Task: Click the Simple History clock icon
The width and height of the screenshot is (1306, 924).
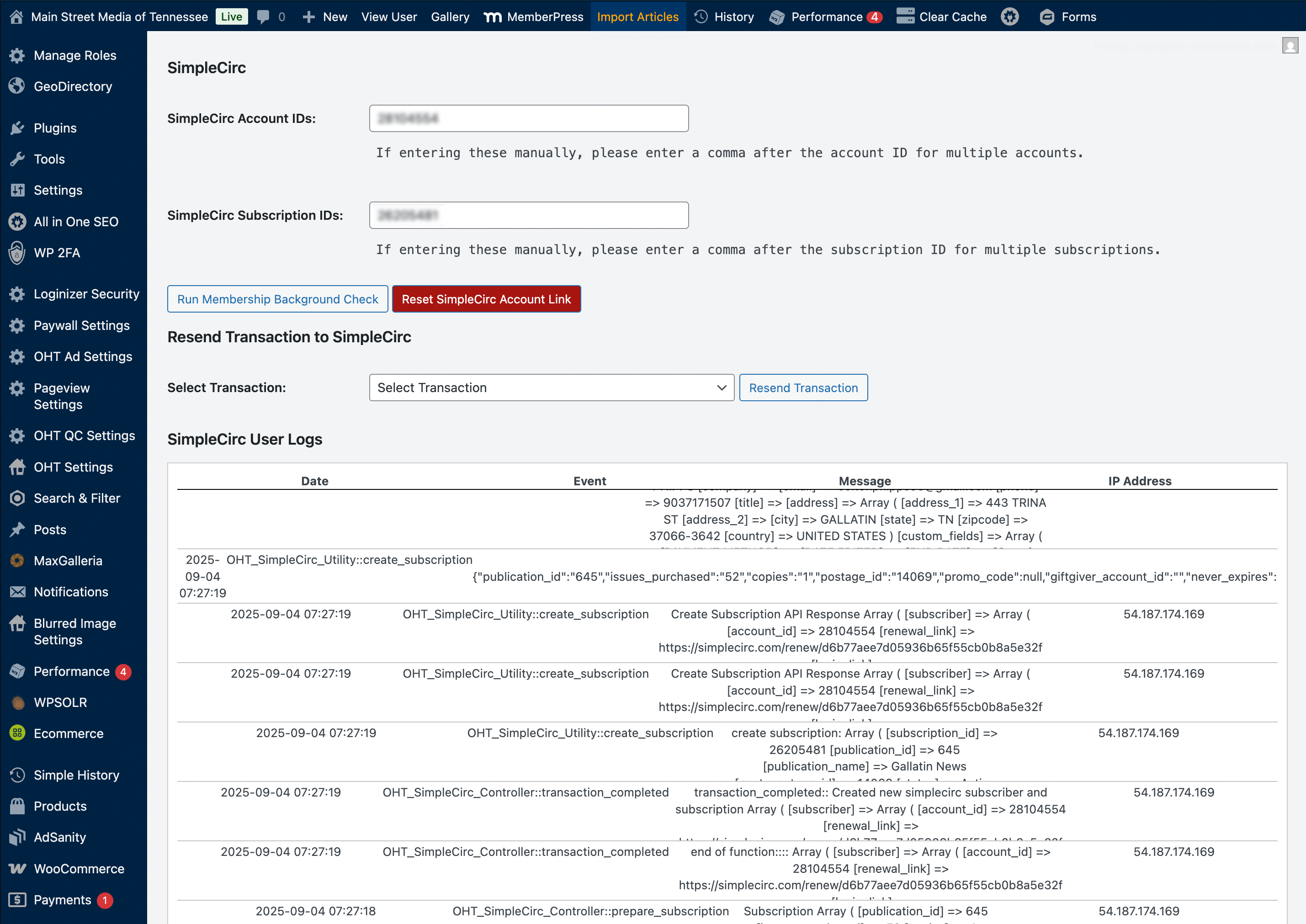Action: tap(17, 775)
